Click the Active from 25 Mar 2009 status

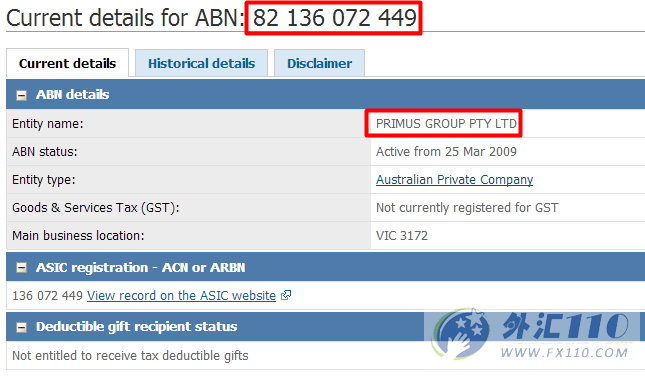(x=446, y=151)
